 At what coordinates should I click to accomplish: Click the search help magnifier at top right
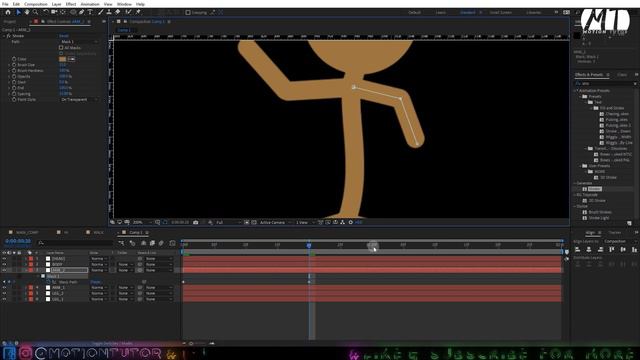coord(578,12)
